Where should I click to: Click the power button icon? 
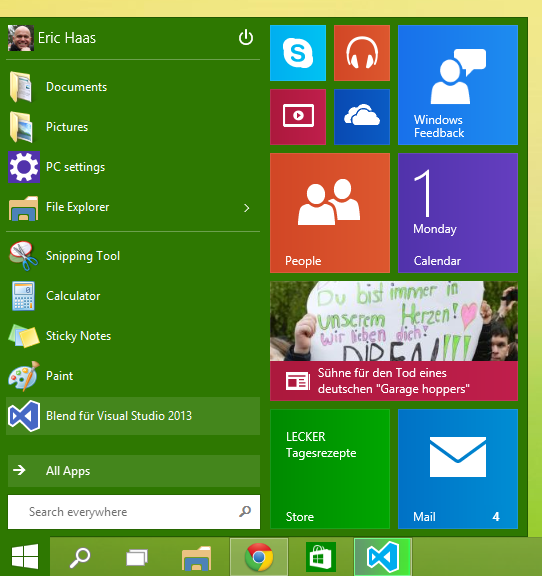pyautogui.click(x=245, y=37)
